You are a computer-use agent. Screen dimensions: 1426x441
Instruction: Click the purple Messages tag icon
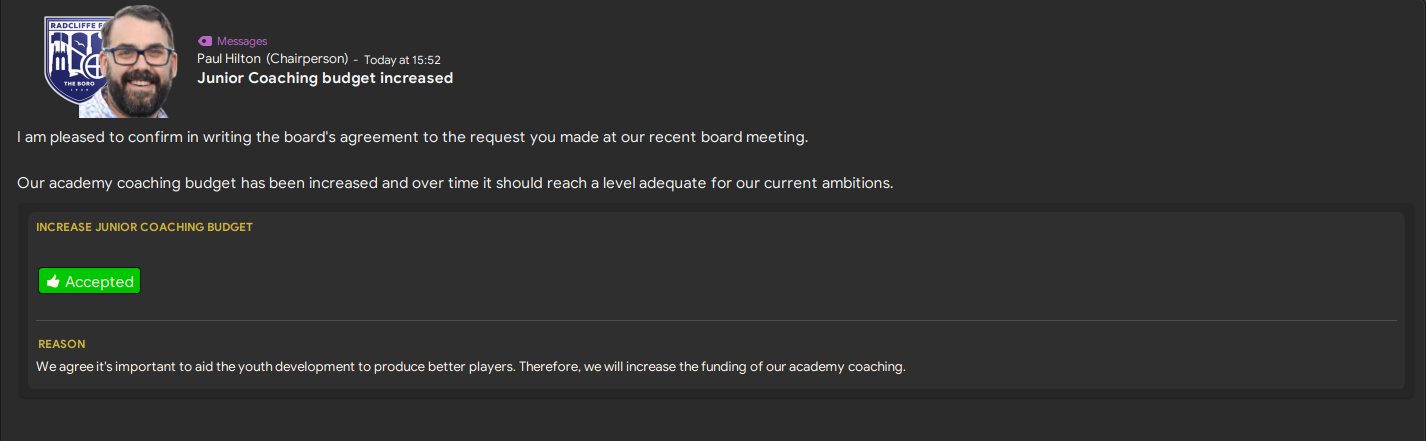205,41
